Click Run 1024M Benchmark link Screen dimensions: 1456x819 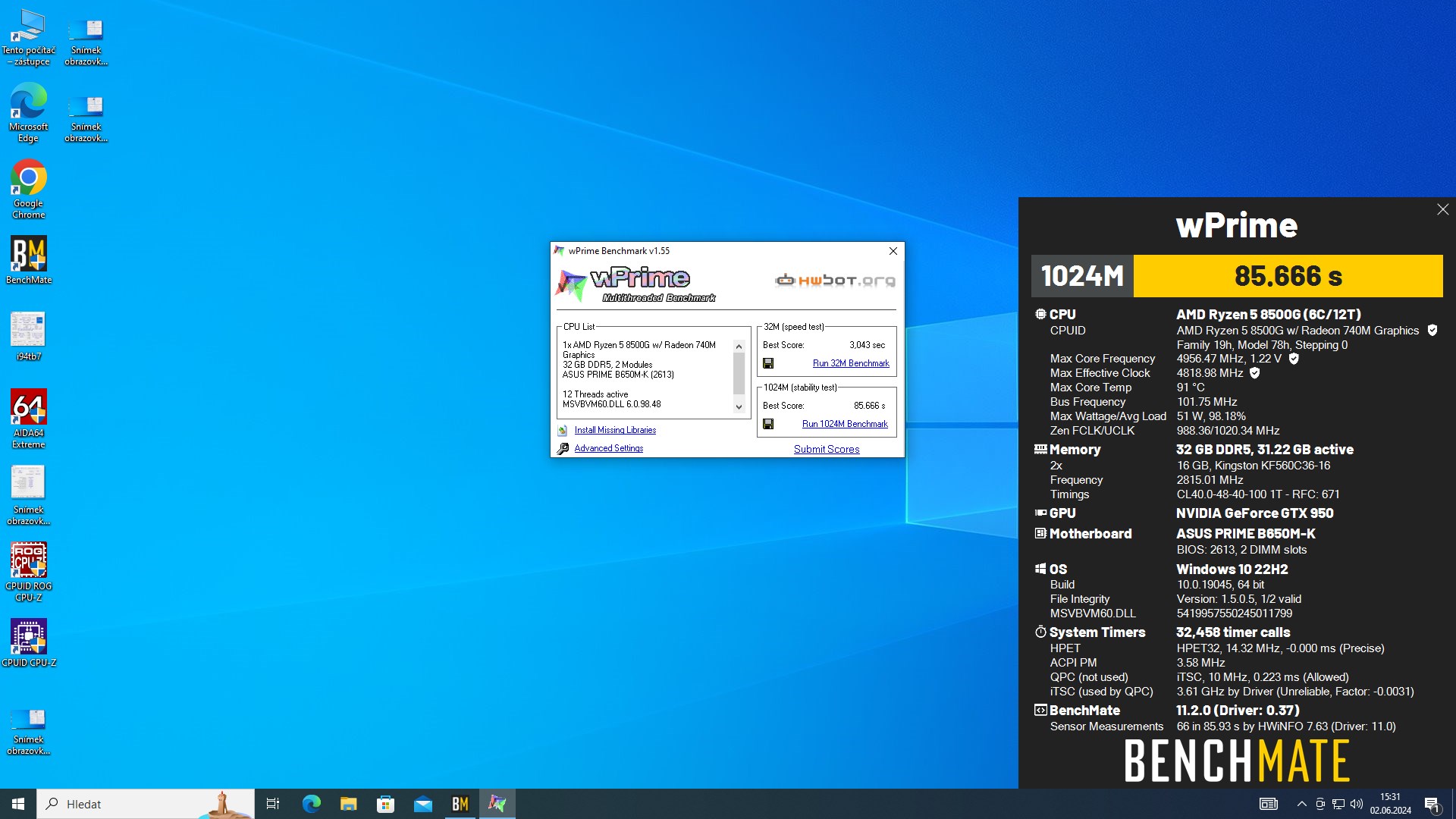[x=845, y=424]
